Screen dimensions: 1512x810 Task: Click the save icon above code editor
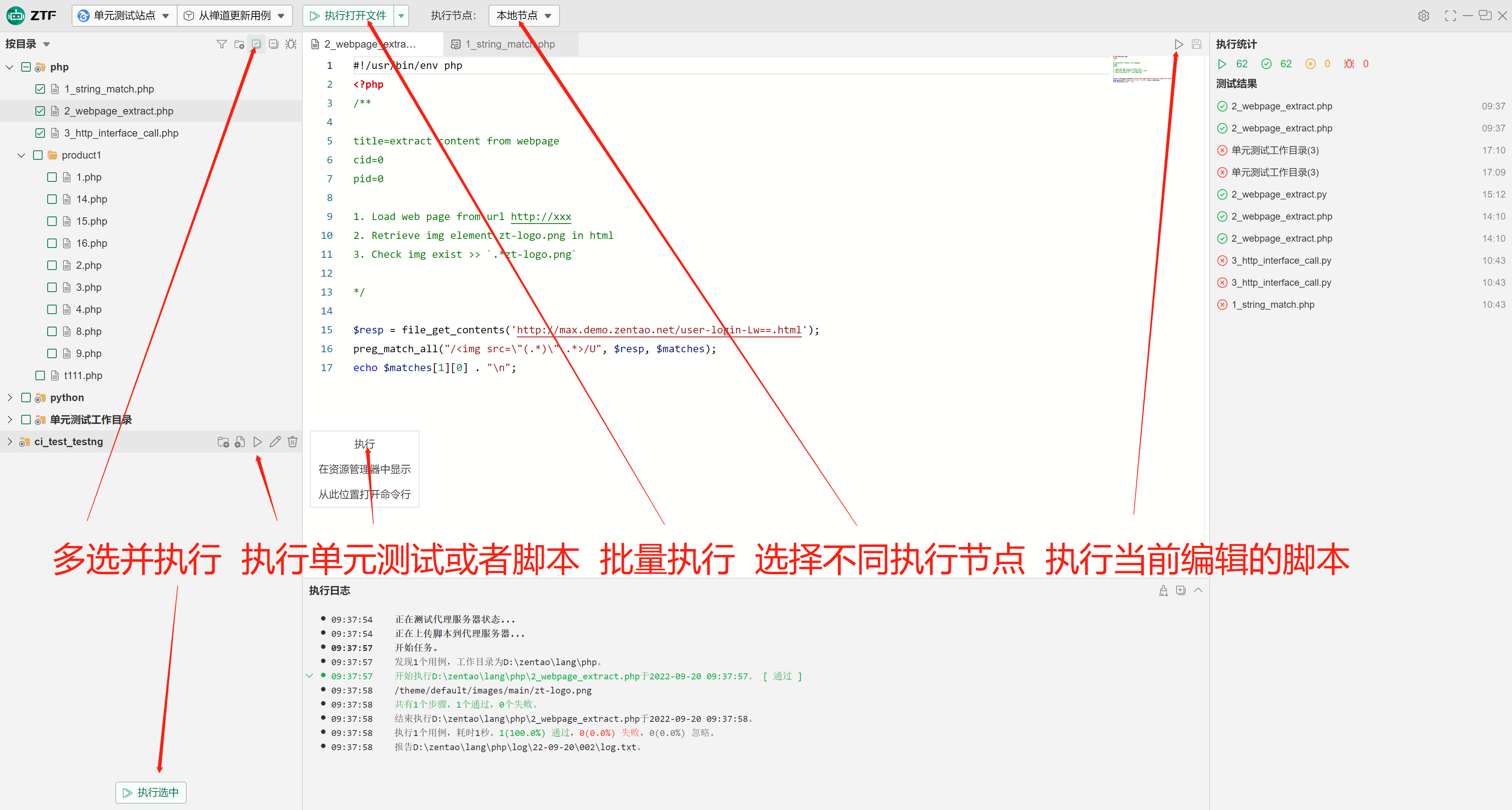tap(1196, 44)
